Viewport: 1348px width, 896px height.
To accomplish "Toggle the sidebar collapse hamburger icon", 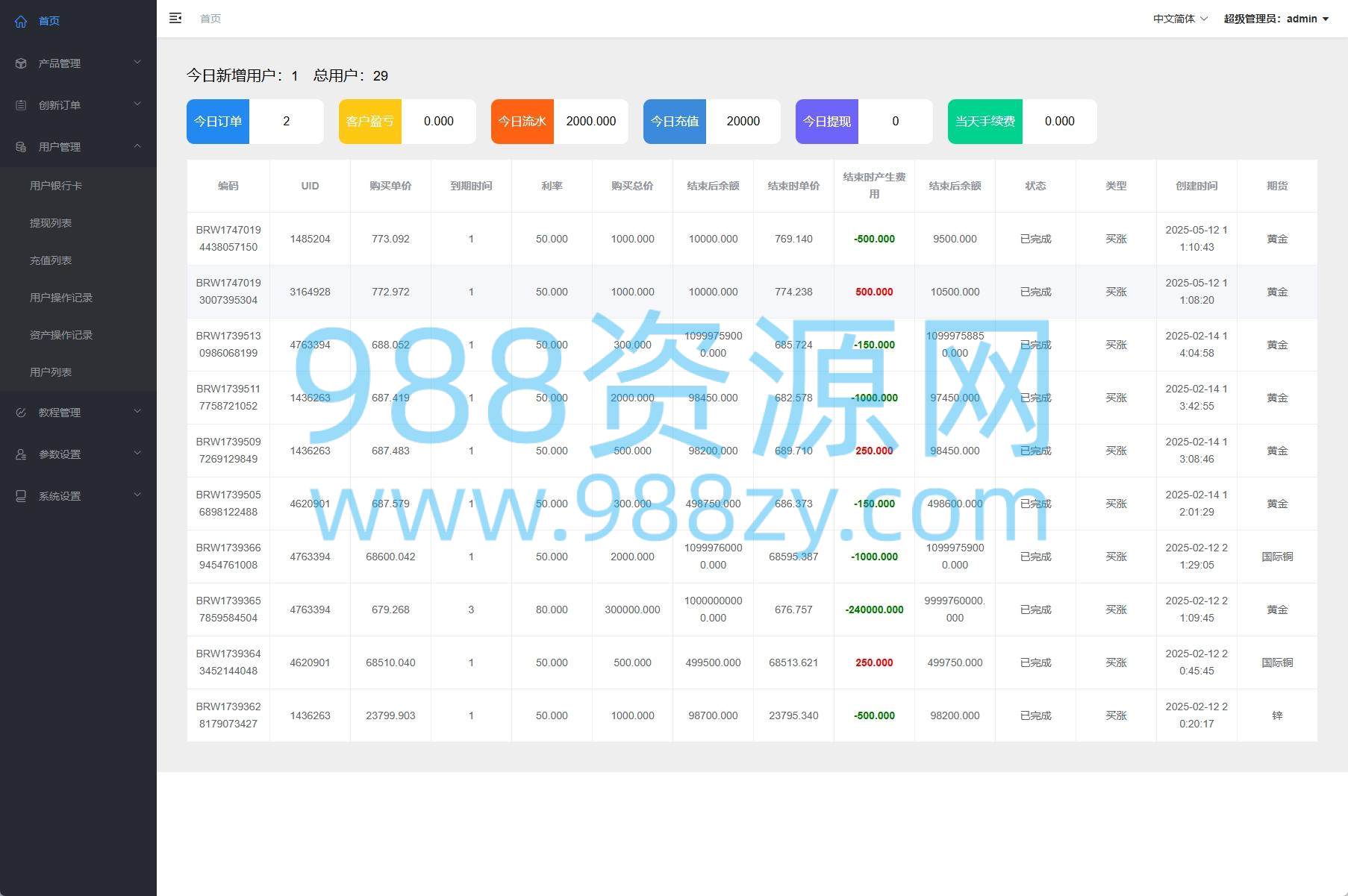I will pyautogui.click(x=175, y=19).
